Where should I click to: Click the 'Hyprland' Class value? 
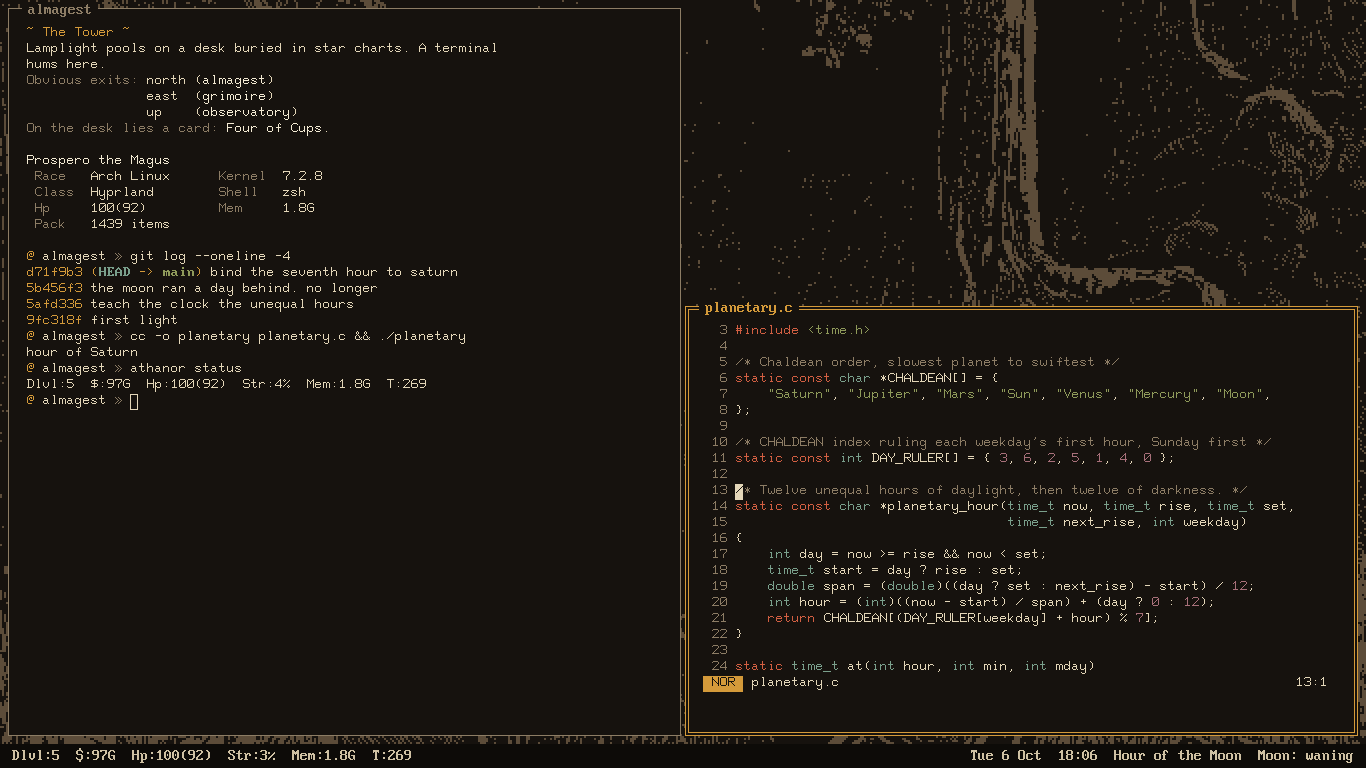click(122, 192)
